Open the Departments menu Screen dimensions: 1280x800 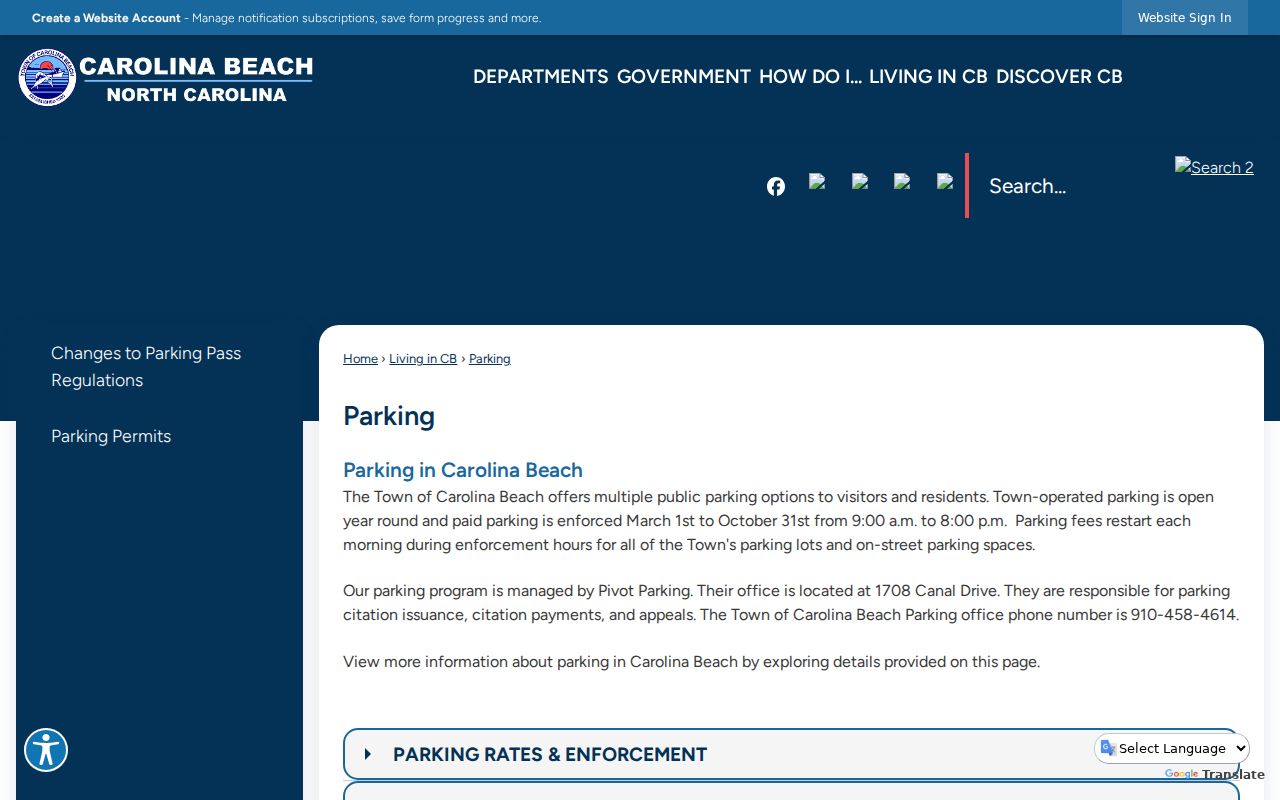coord(540,76)
